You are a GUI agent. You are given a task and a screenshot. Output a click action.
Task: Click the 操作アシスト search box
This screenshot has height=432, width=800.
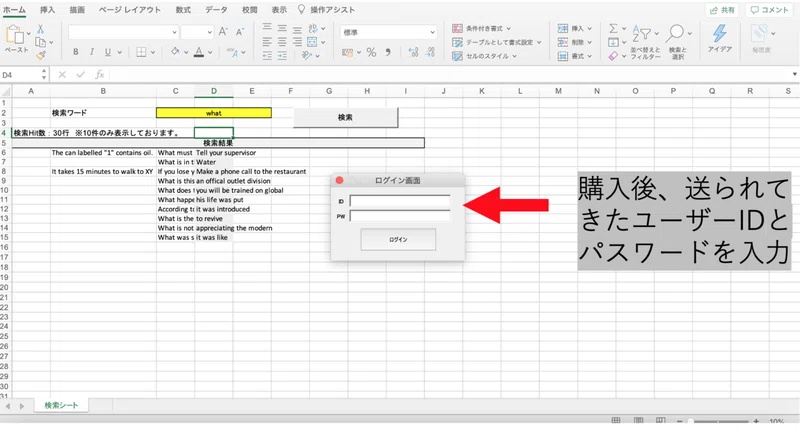(327, 10)
